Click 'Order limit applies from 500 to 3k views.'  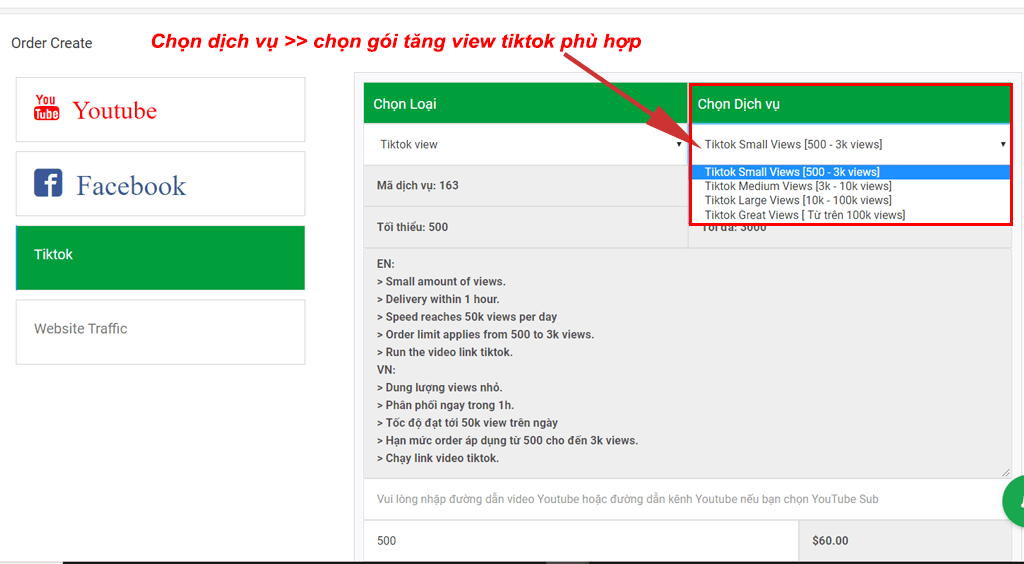(486, 334)
